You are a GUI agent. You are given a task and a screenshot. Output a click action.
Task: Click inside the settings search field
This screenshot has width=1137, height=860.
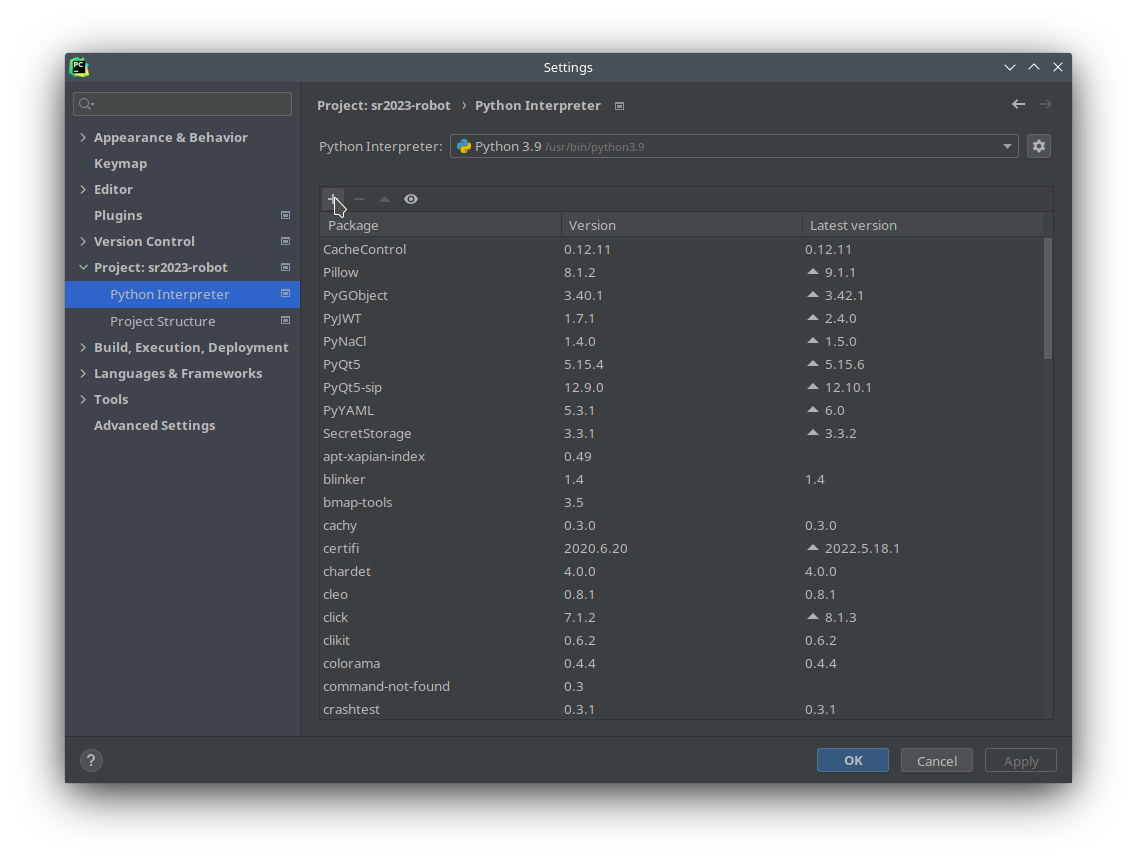pyautogui.click(x=182, y=104)
